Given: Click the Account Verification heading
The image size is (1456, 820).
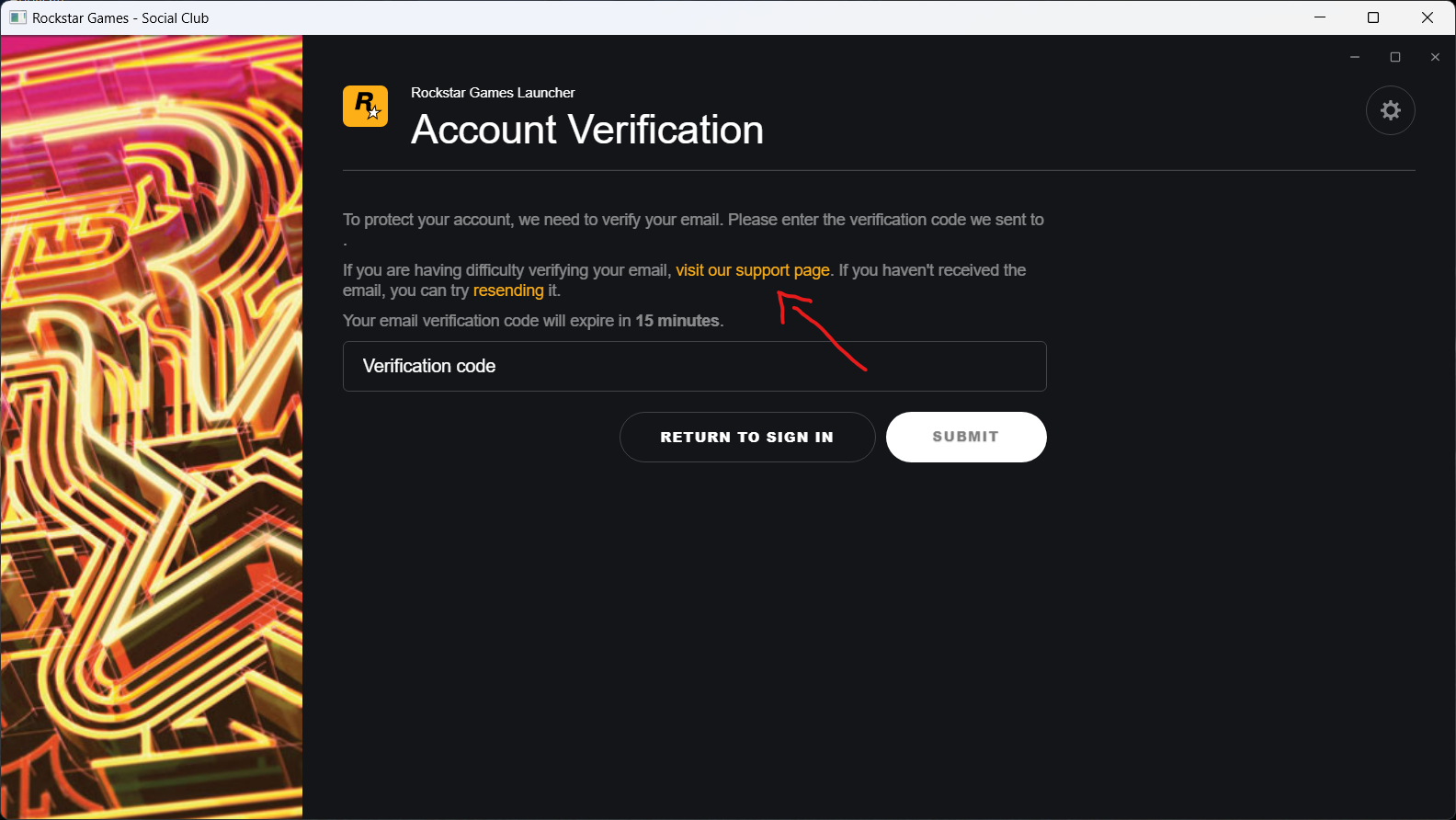Looking at the screenshot, I should point(587,130).
